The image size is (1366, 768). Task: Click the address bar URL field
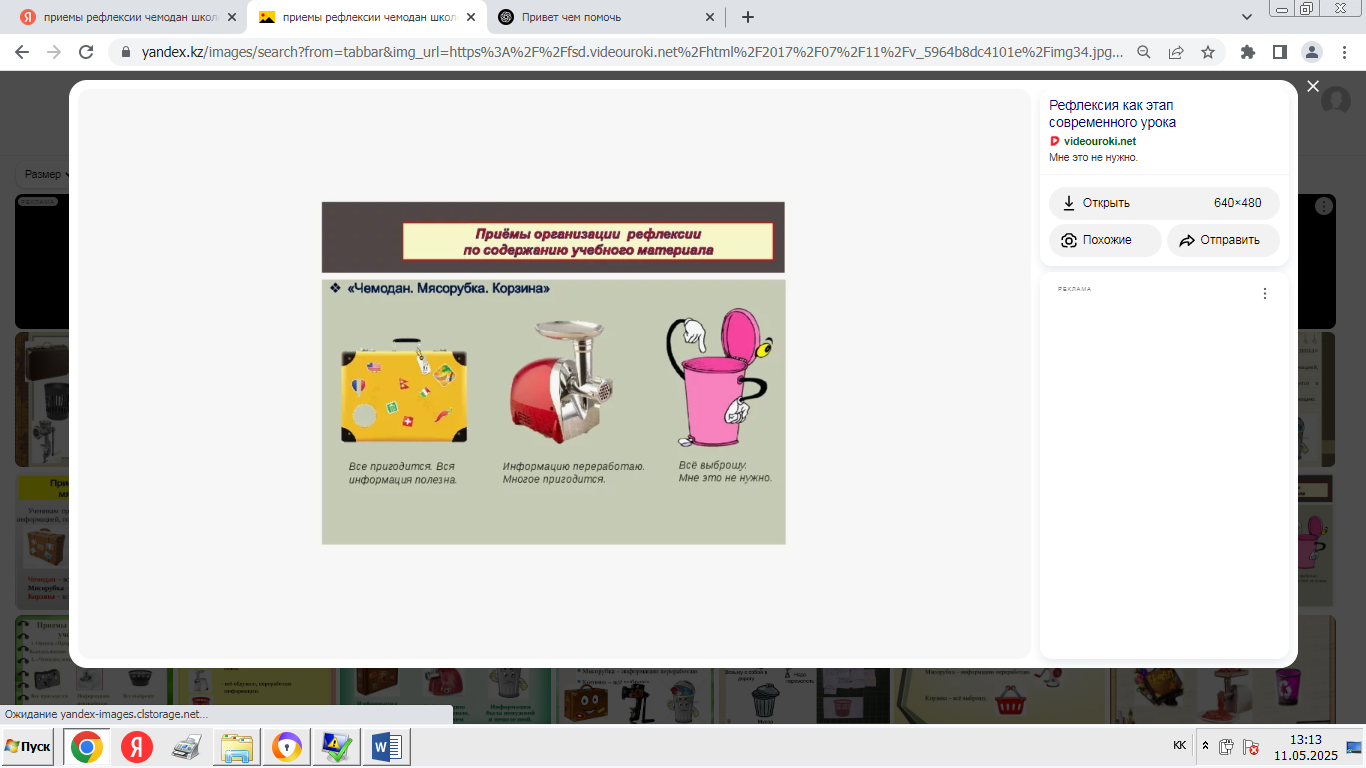click(x=632, y=52)
